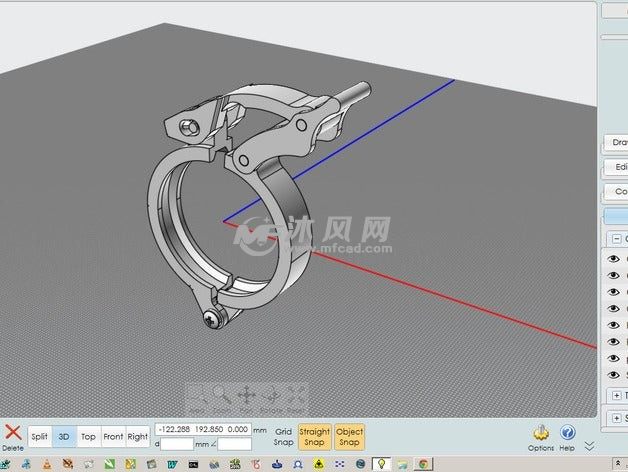Image resolution: width=628 pixels, height=472 pixels.
Task: Click the coordinates field showing -122.288 192.850 0.000
Action: click(203, 429)
